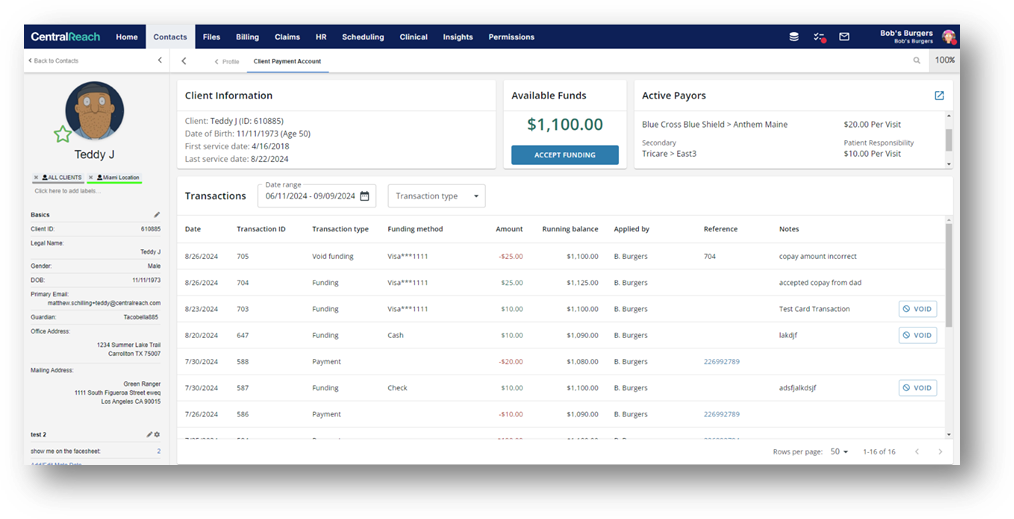Open the Insights menu
The image size is (1014, 519).
(458, 37)
